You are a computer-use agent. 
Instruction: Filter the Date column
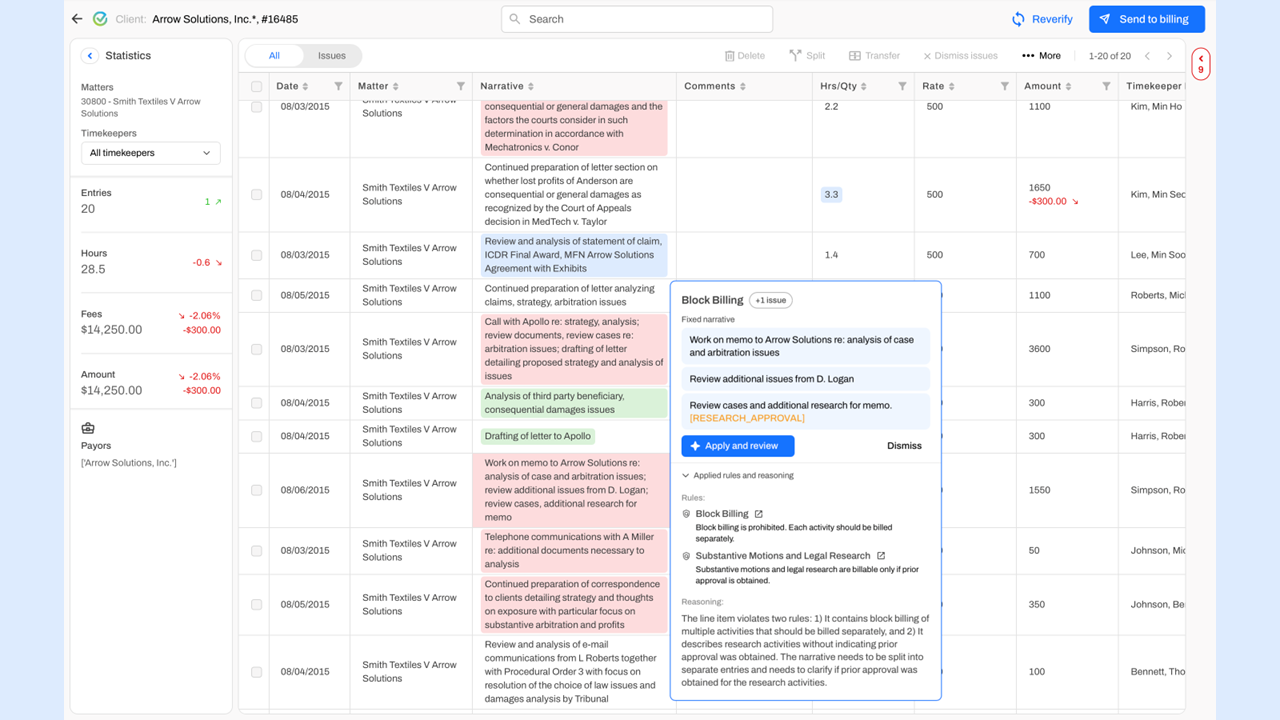[x=338, y=86]
